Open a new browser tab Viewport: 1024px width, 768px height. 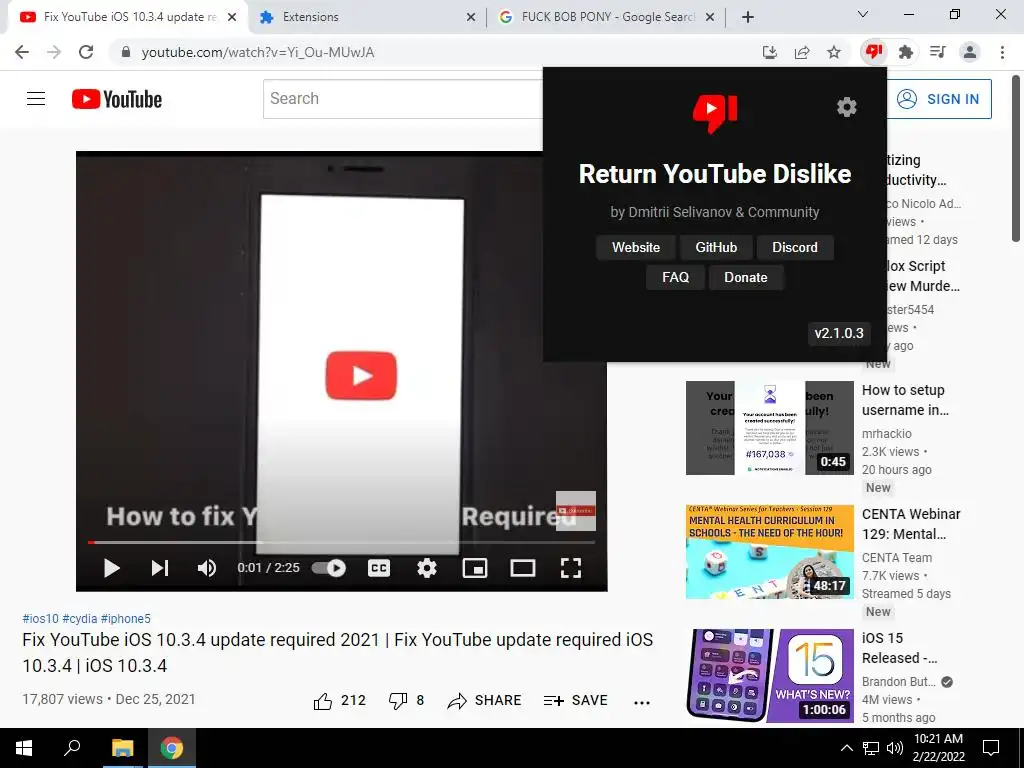[748, 17]
